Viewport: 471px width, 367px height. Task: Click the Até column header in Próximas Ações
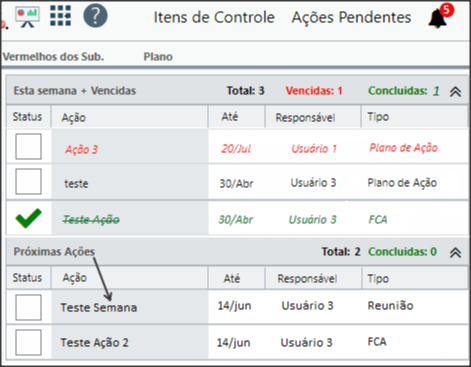tap(232, 278)
